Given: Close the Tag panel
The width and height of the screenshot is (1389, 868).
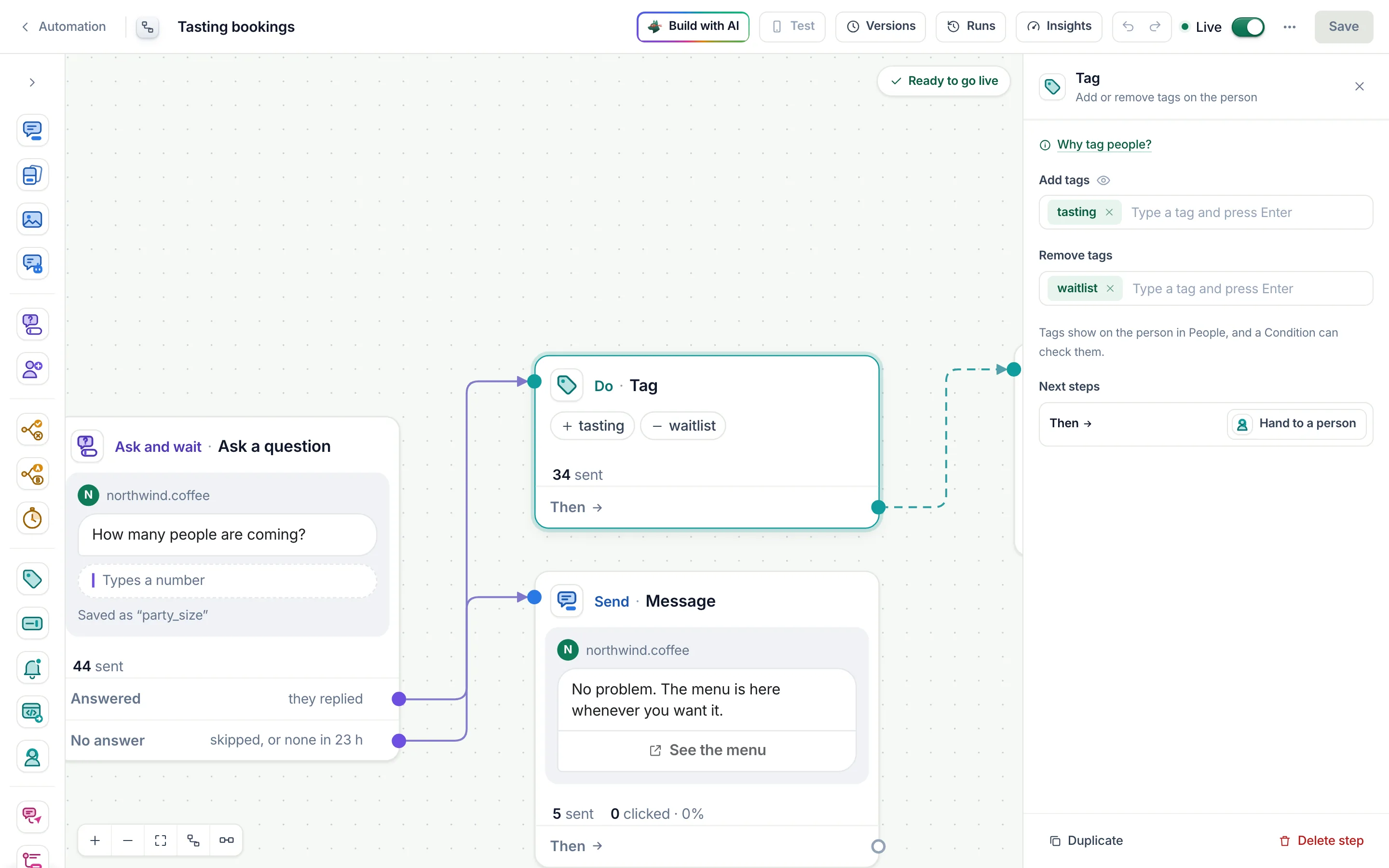Looking at the screenshot, I should [1359, 87].
